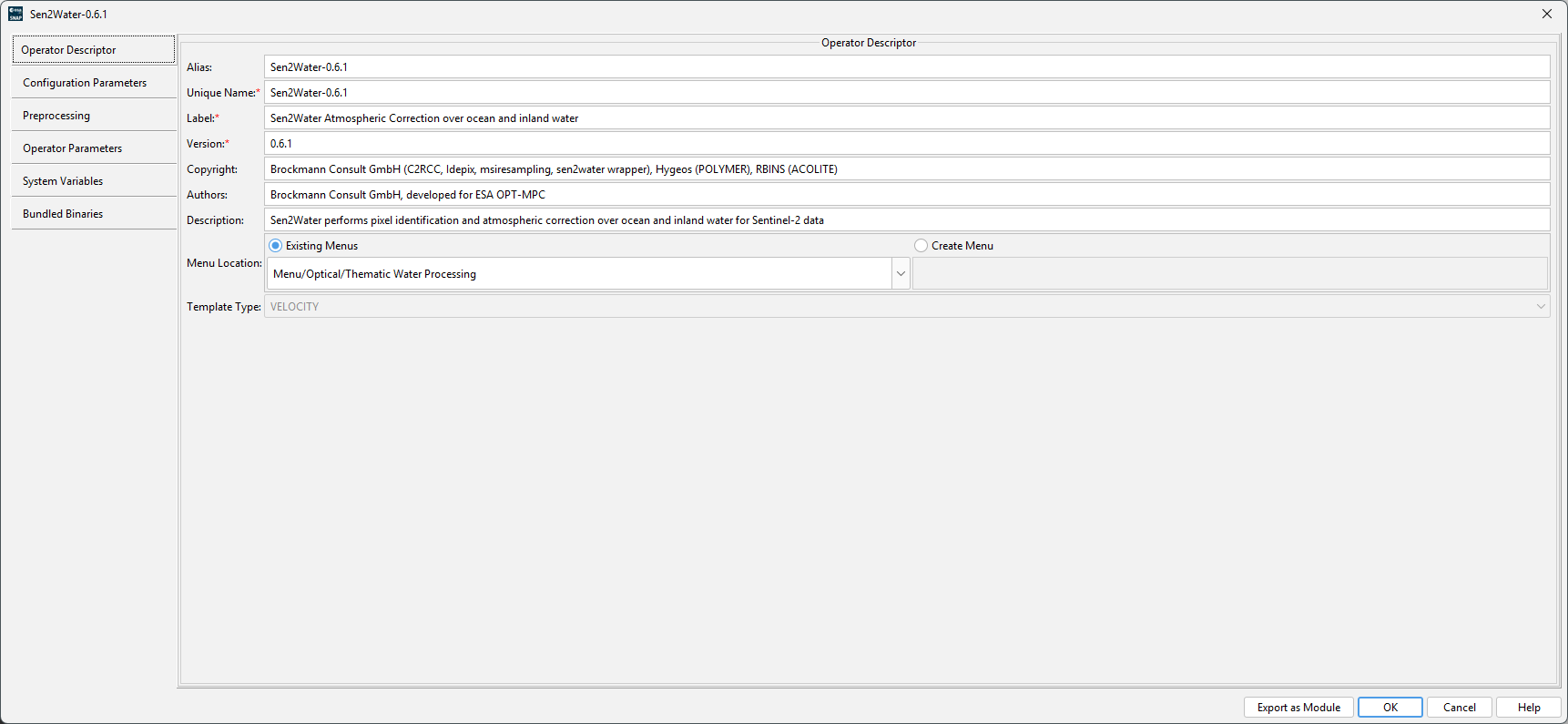
Task: Expand the Menu Location dropdown arrow
Action: point(901,274)
